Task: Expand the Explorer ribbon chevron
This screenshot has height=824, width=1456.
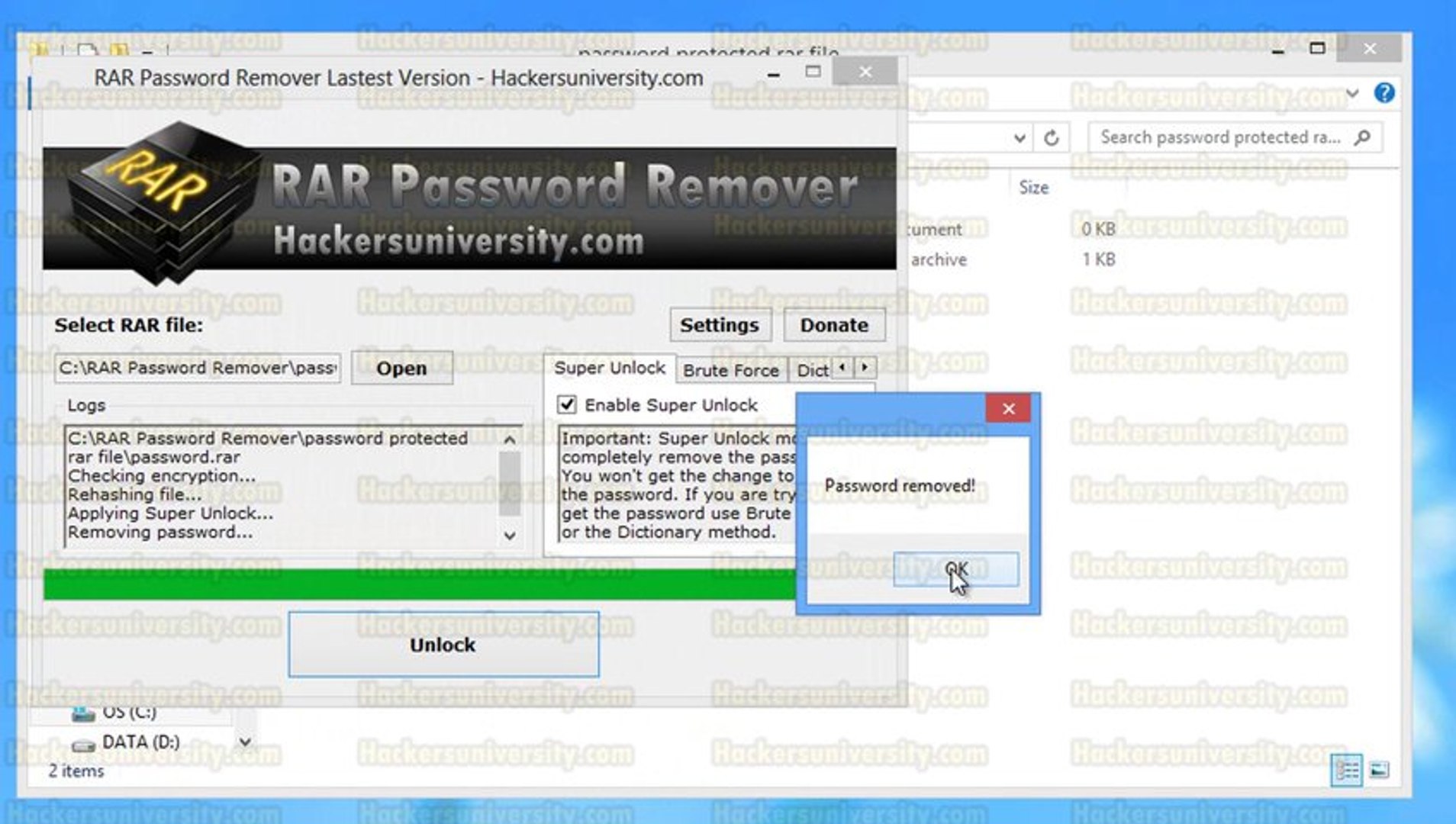Action: click(1352, 93)
